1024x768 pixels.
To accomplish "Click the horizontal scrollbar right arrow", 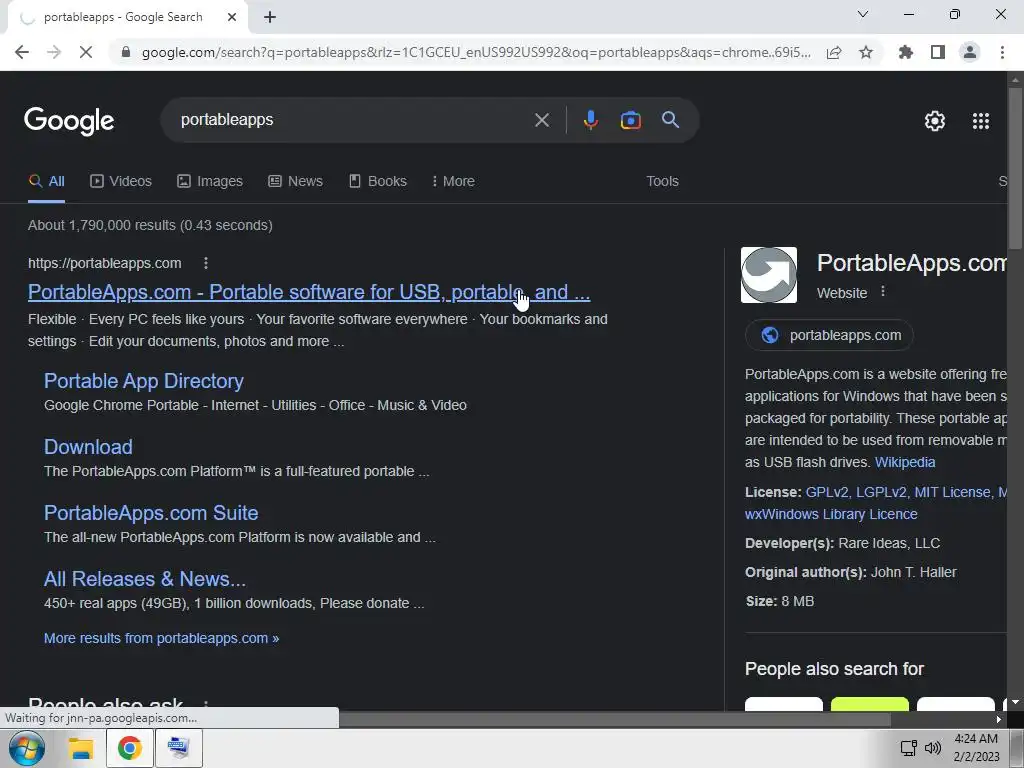I will click(999, 719).
